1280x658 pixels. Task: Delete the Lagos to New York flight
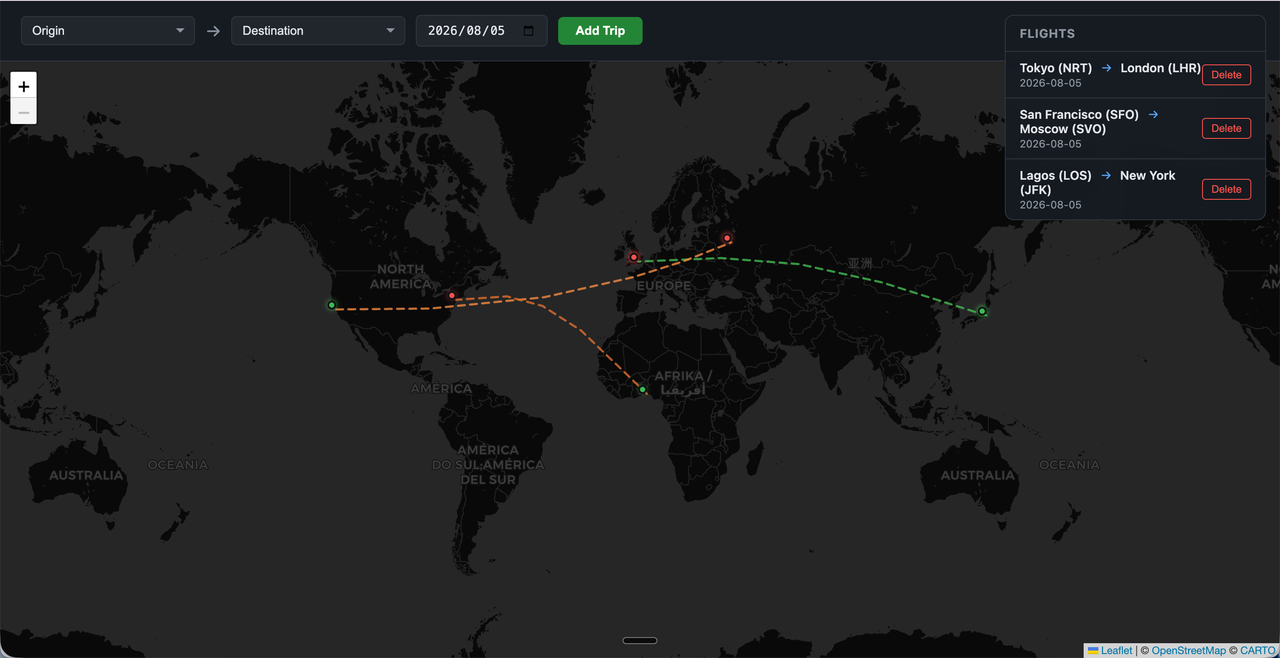(x=1226, y=189)
